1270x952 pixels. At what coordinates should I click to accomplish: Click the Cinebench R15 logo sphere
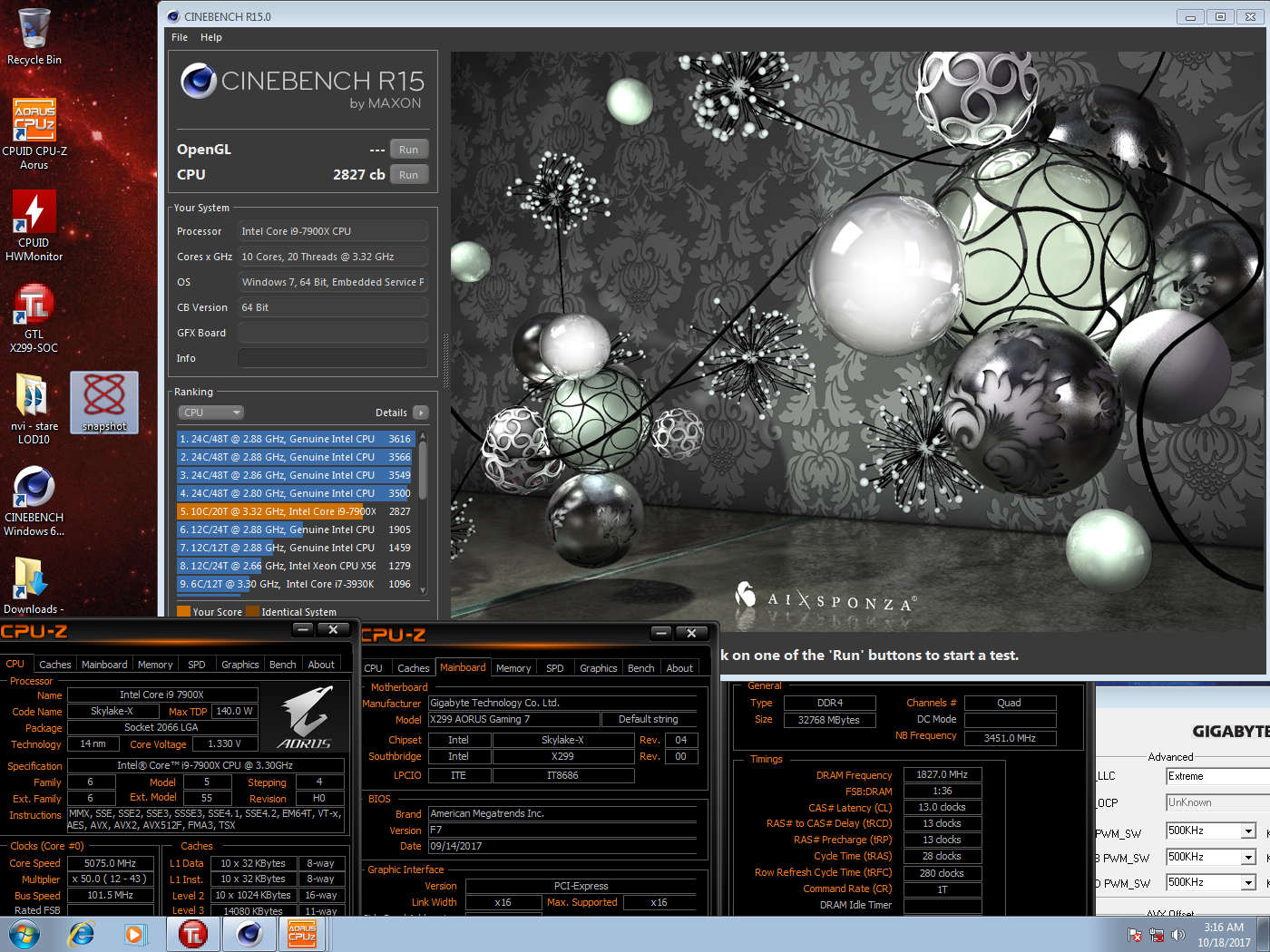pyautogui.click(x=198, y=81)
